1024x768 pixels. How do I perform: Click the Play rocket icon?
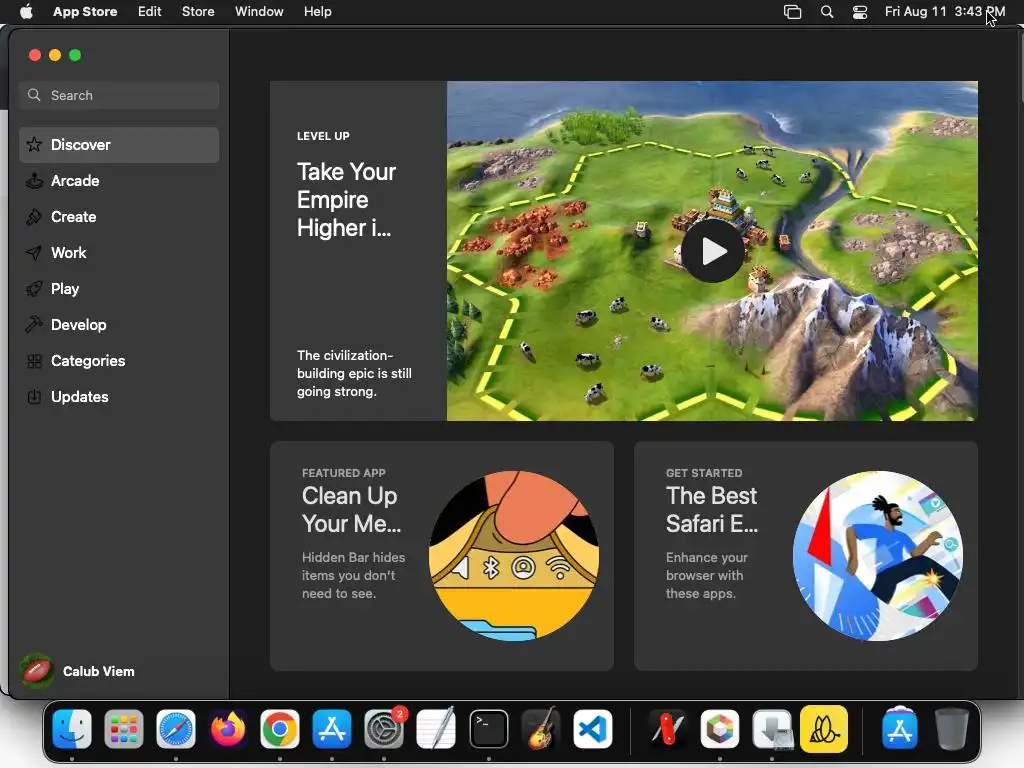34,289
